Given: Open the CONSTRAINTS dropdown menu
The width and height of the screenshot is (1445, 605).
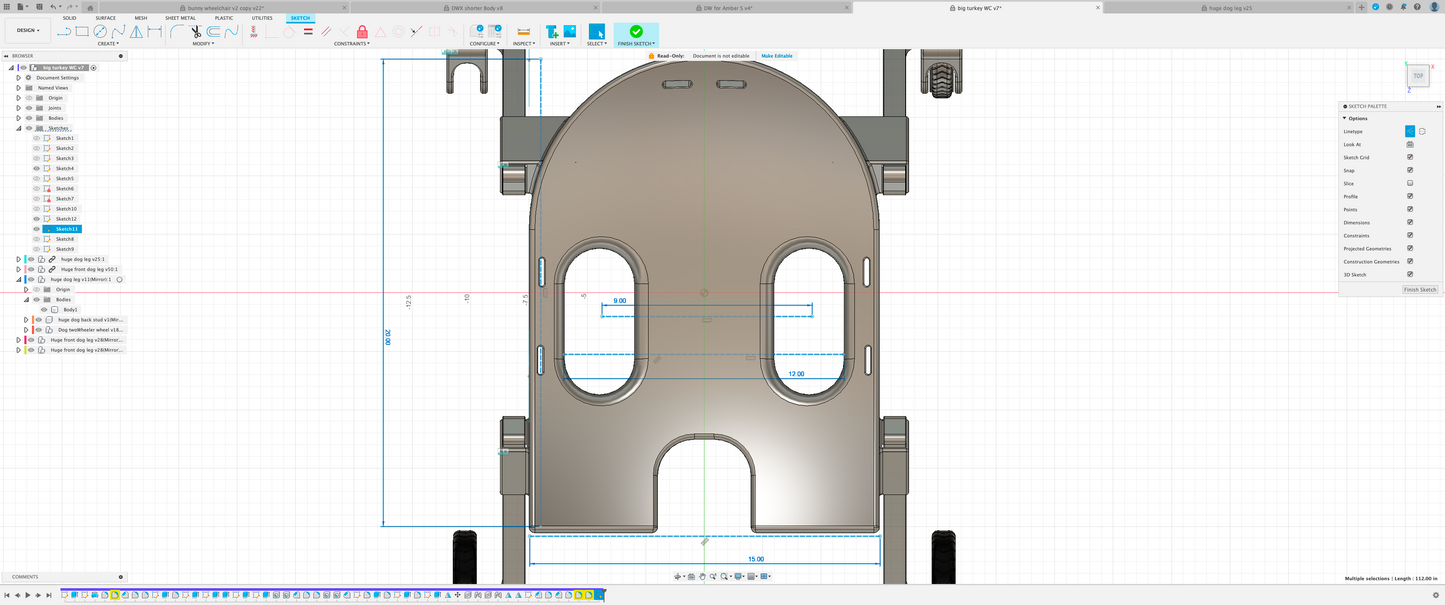Looking at the screenshot, I should pyautogui.click(x=351, y=44).
